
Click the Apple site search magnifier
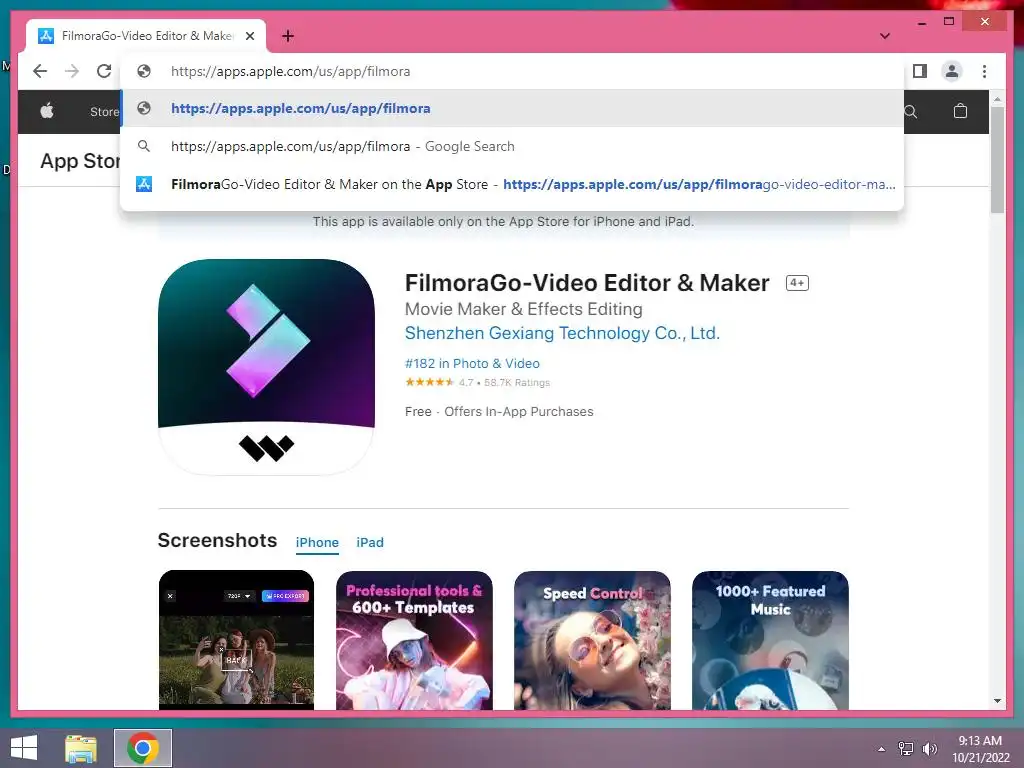click(911, 112)
